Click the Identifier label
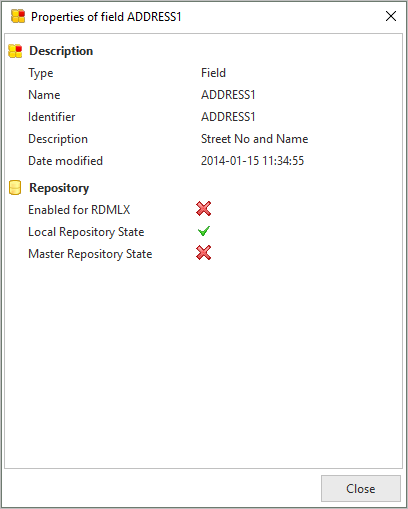Image resolution: width=408 pixels, height=509 pixels. (52, 117)
